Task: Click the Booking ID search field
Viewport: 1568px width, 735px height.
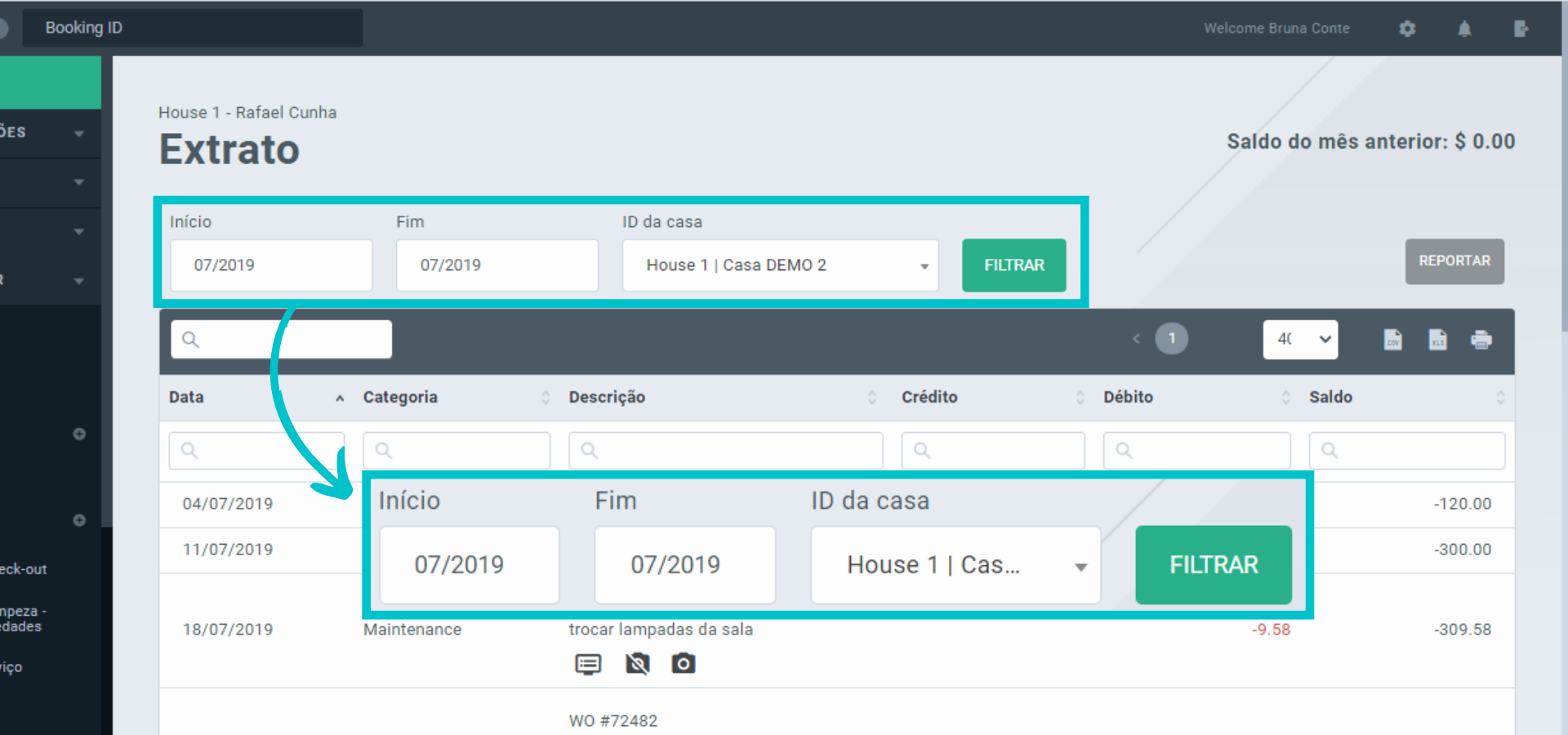Action: coord(192,28)
